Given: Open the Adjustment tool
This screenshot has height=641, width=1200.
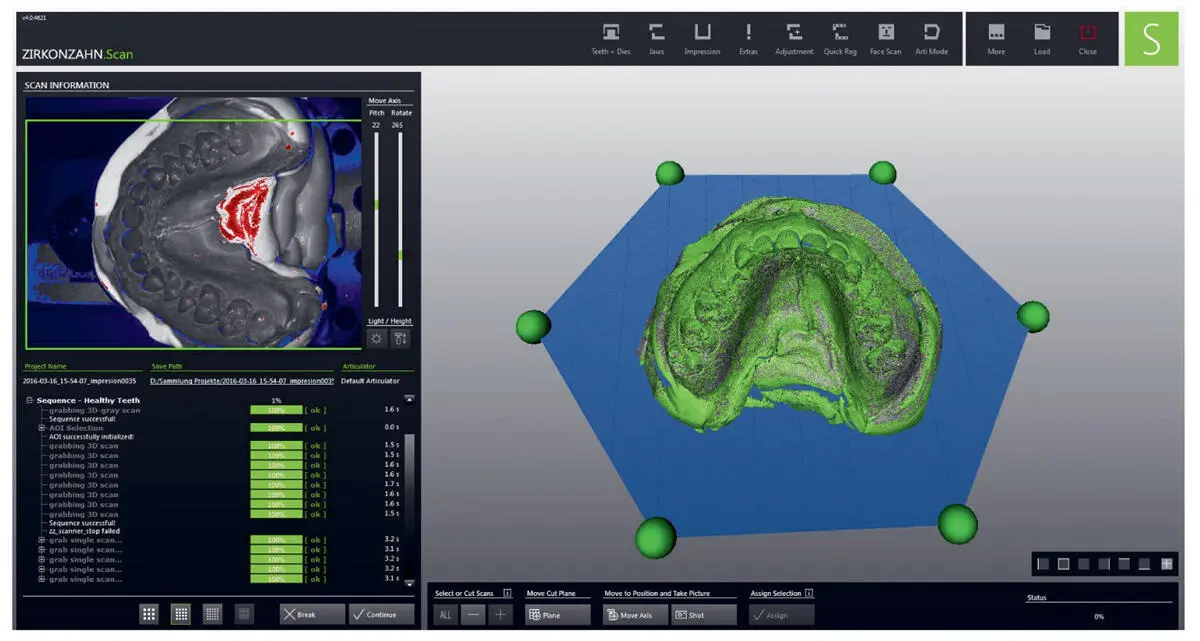Looking at the screenshot, I should pyautogui.click(x=794, y=37).
